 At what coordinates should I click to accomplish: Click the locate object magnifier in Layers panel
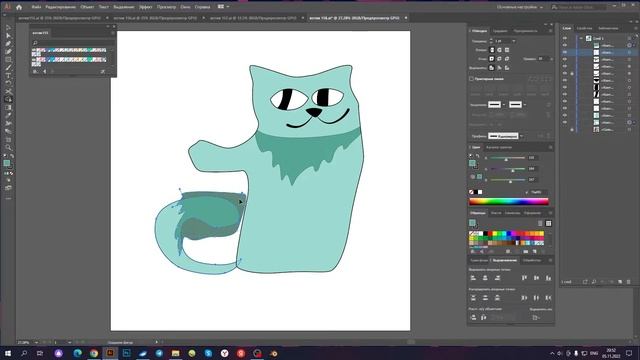pyautogui.click(x=594, y=282)
